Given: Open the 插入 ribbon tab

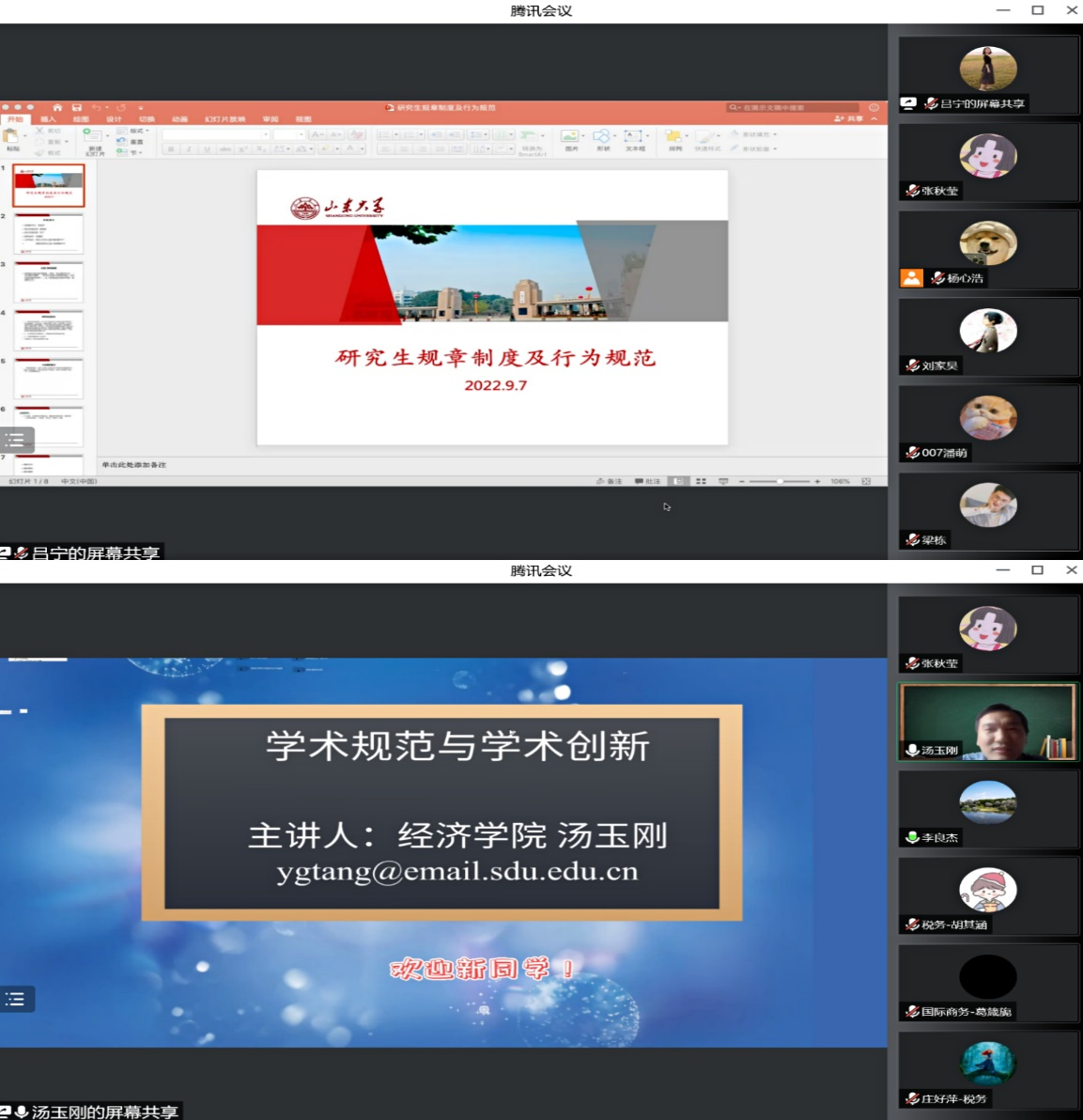Looking at the screenshot, I should pyautogui.click(x=48, y=119).
